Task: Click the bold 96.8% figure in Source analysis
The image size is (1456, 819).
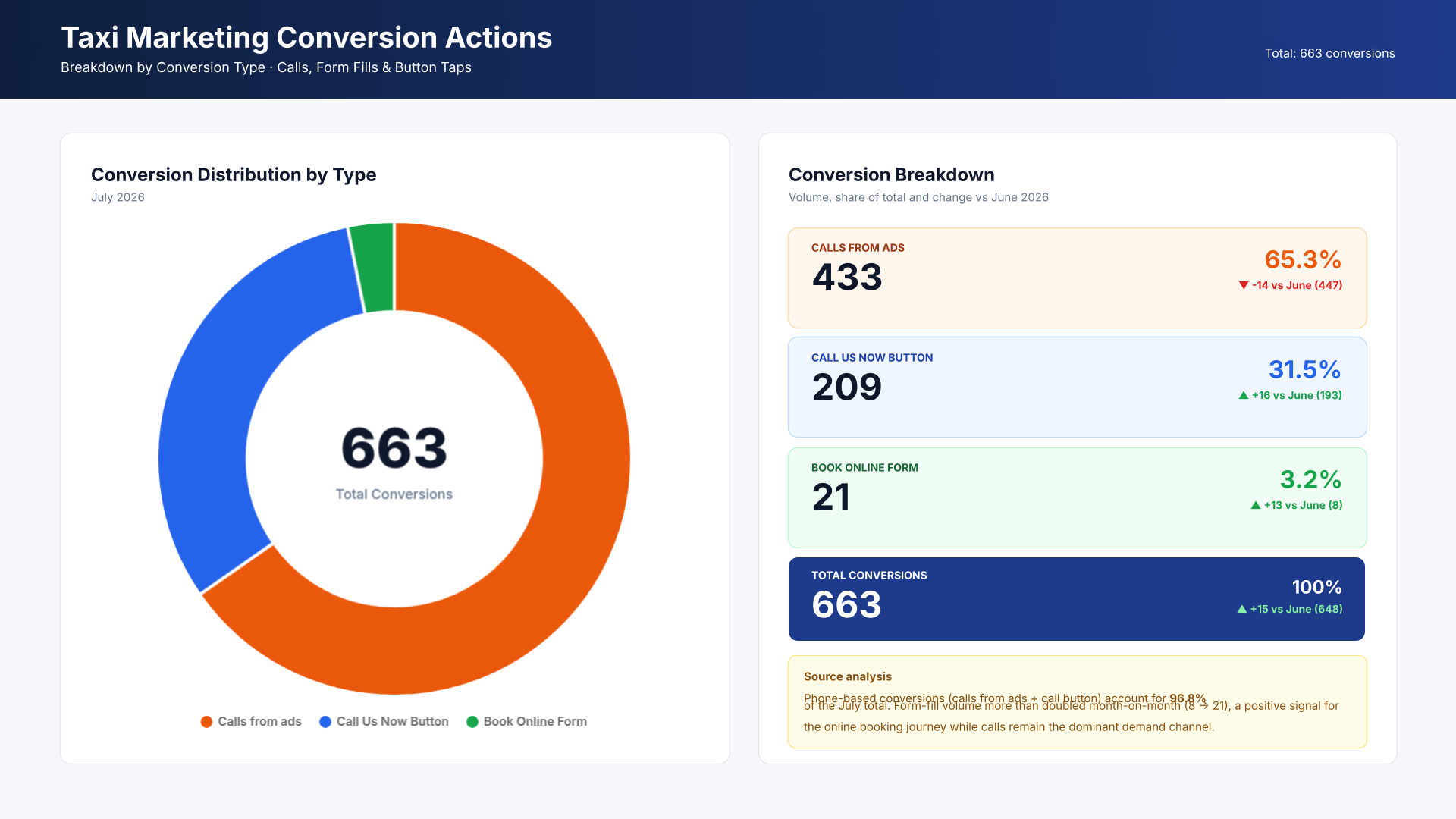Action: click(1188, 698)
